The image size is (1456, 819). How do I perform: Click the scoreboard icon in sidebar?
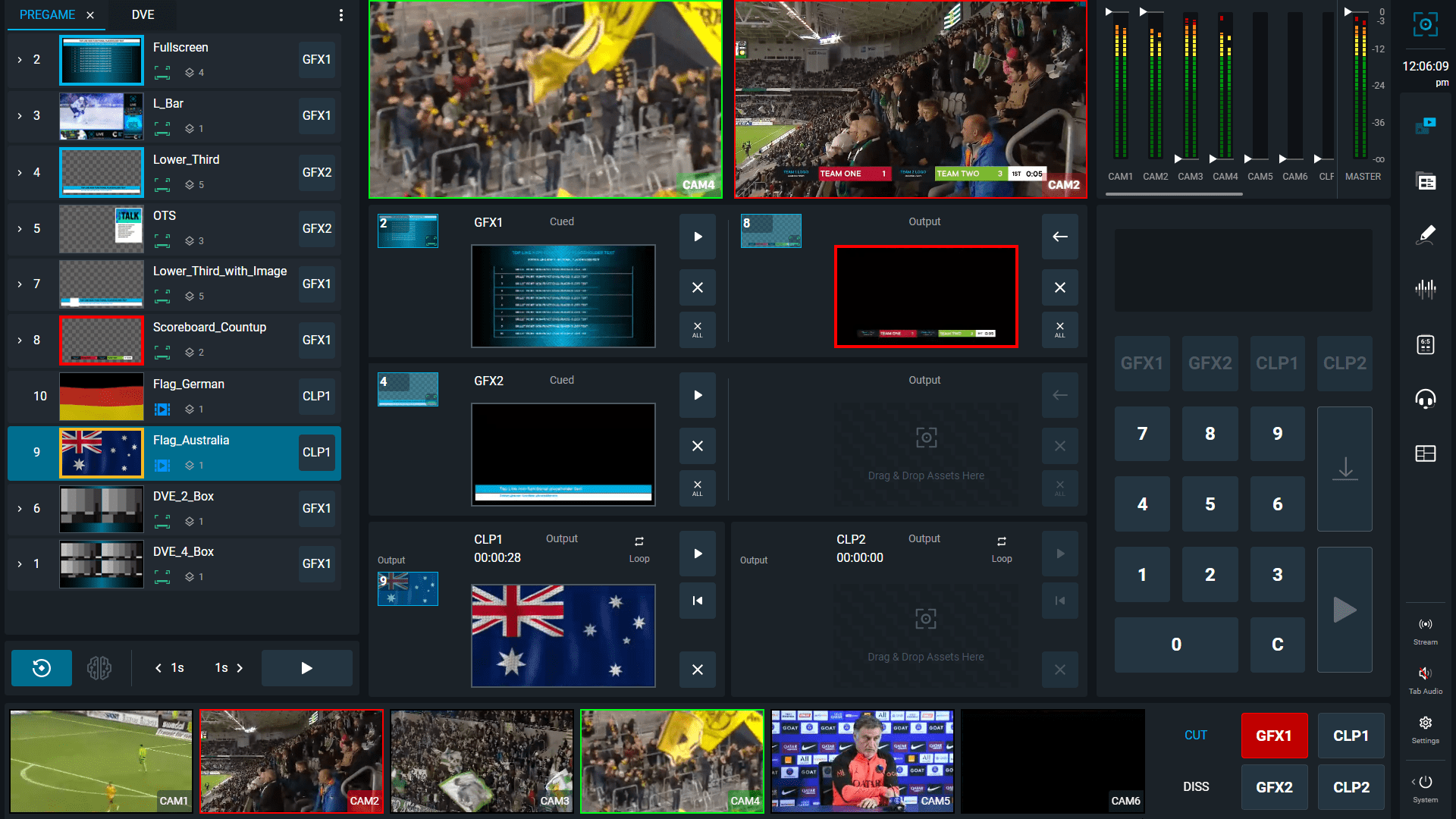[x=1425, y=345]
